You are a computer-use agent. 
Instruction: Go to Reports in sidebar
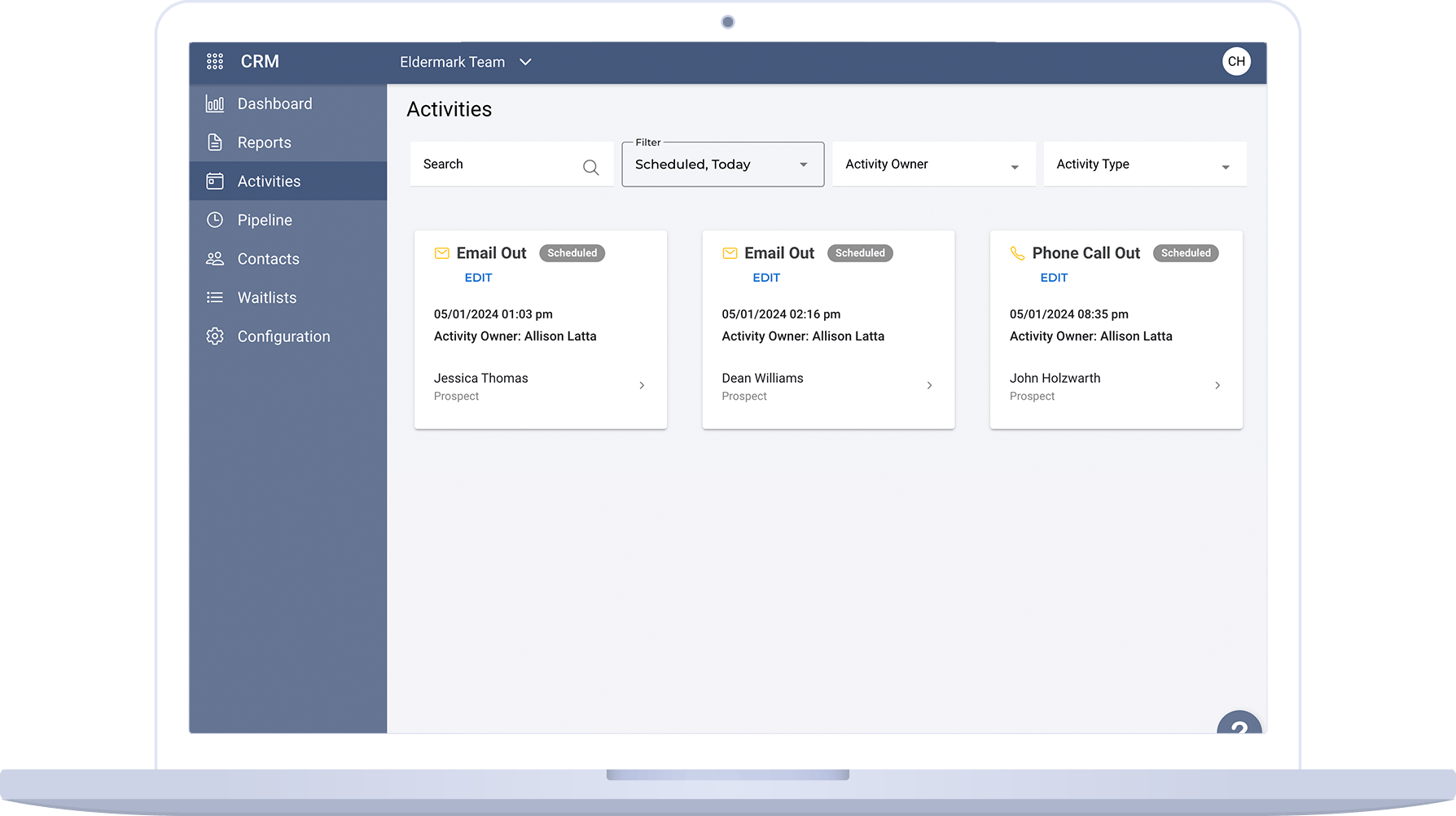[288, 143]
